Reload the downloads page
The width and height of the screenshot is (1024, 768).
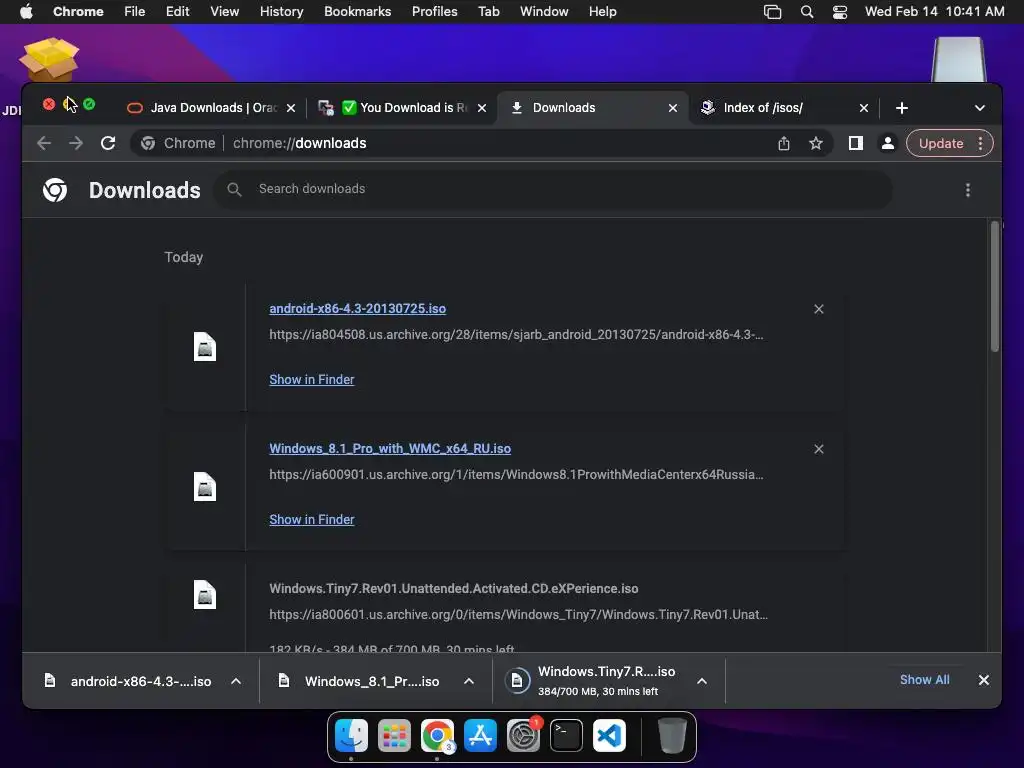click(108, 143)
